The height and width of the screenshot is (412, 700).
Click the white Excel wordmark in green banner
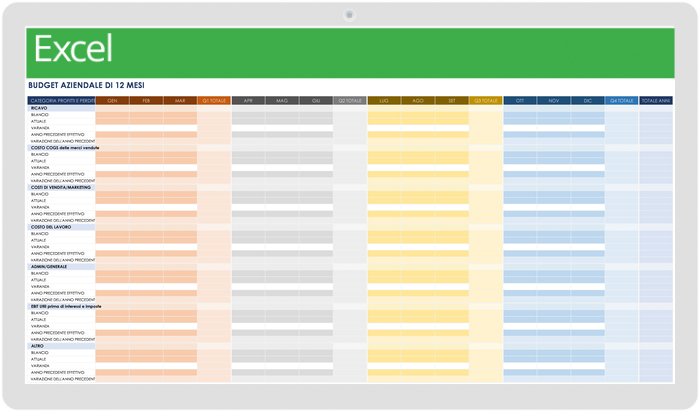[x=73, y=49]
